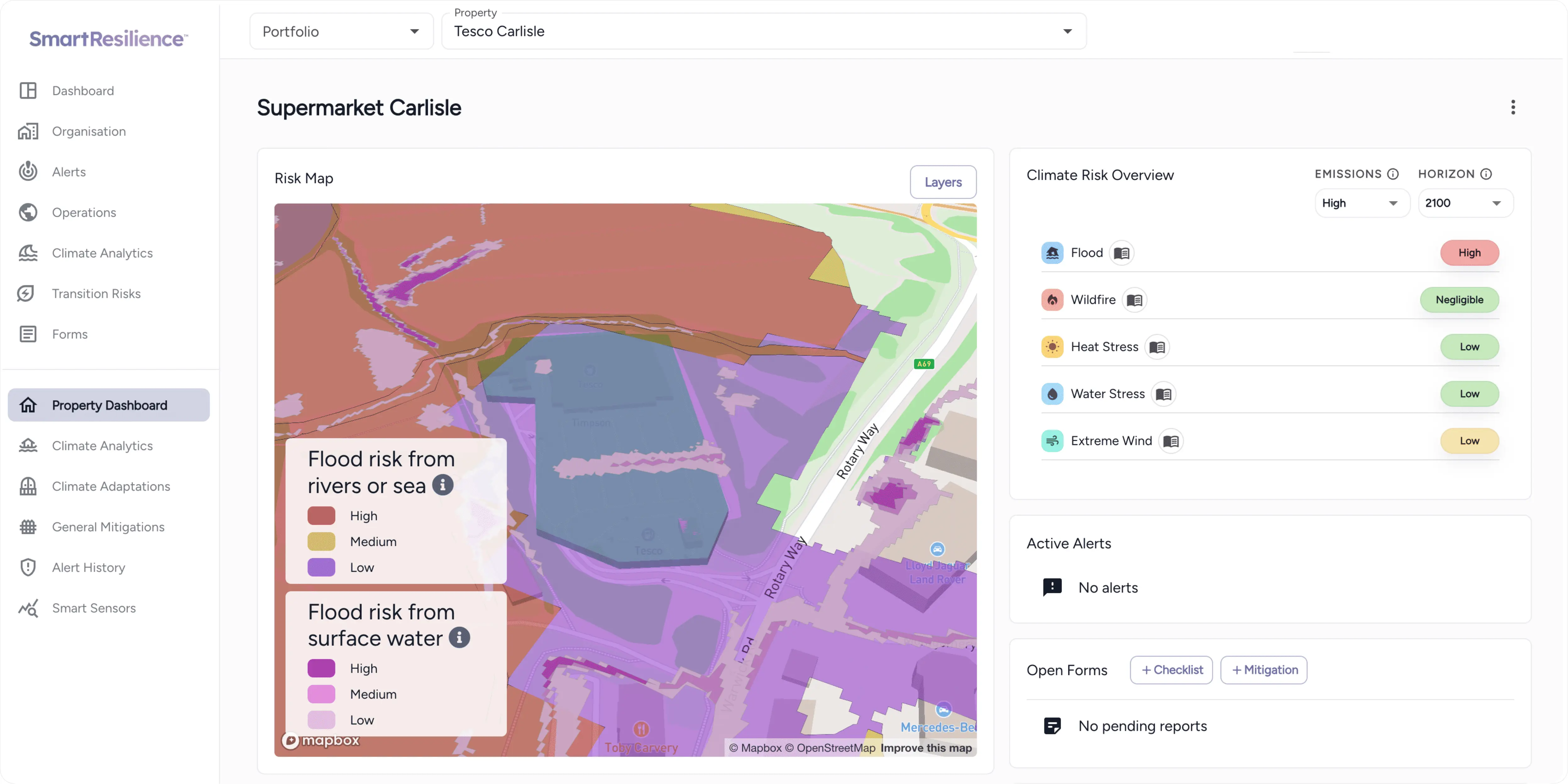Open Transition Risks menu item
This screenshot has height=784, width=1568.
[x=96, y=293]
